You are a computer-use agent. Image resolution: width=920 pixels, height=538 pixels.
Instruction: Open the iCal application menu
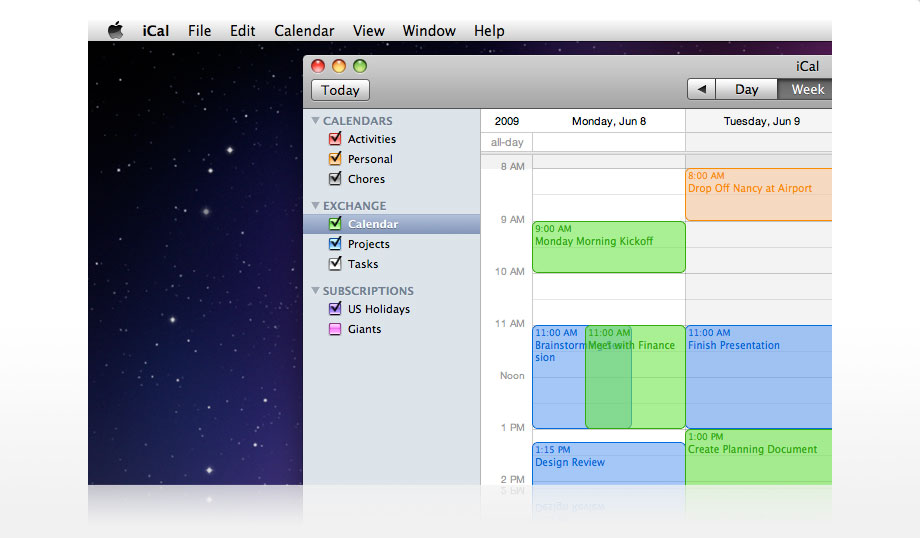[x=155, y=31]
